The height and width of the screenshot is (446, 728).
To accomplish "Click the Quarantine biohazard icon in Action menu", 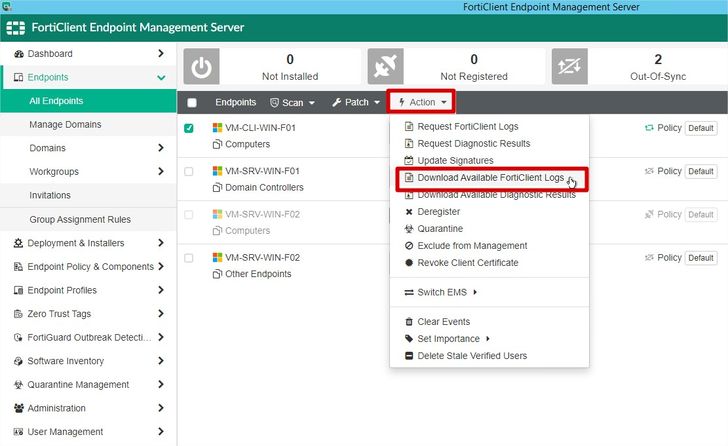I will tap(409, 229).
